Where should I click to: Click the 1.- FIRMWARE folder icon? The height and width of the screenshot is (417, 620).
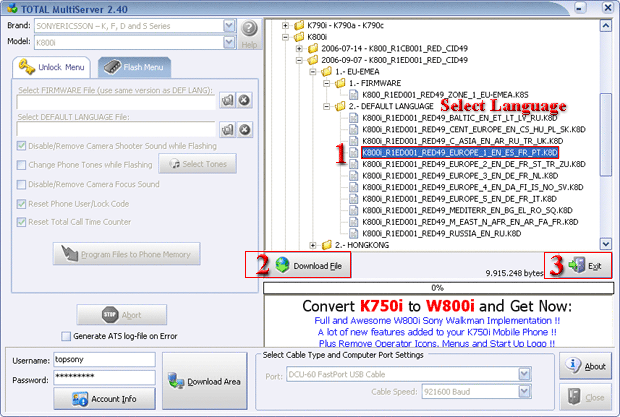coord(340,83)
